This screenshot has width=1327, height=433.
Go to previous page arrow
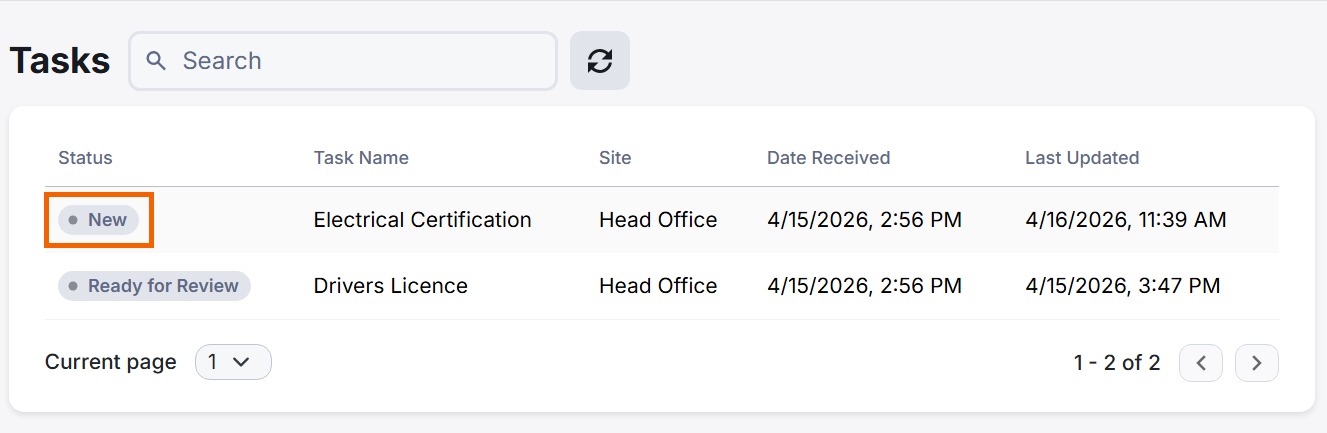[x=1201, y=363]
